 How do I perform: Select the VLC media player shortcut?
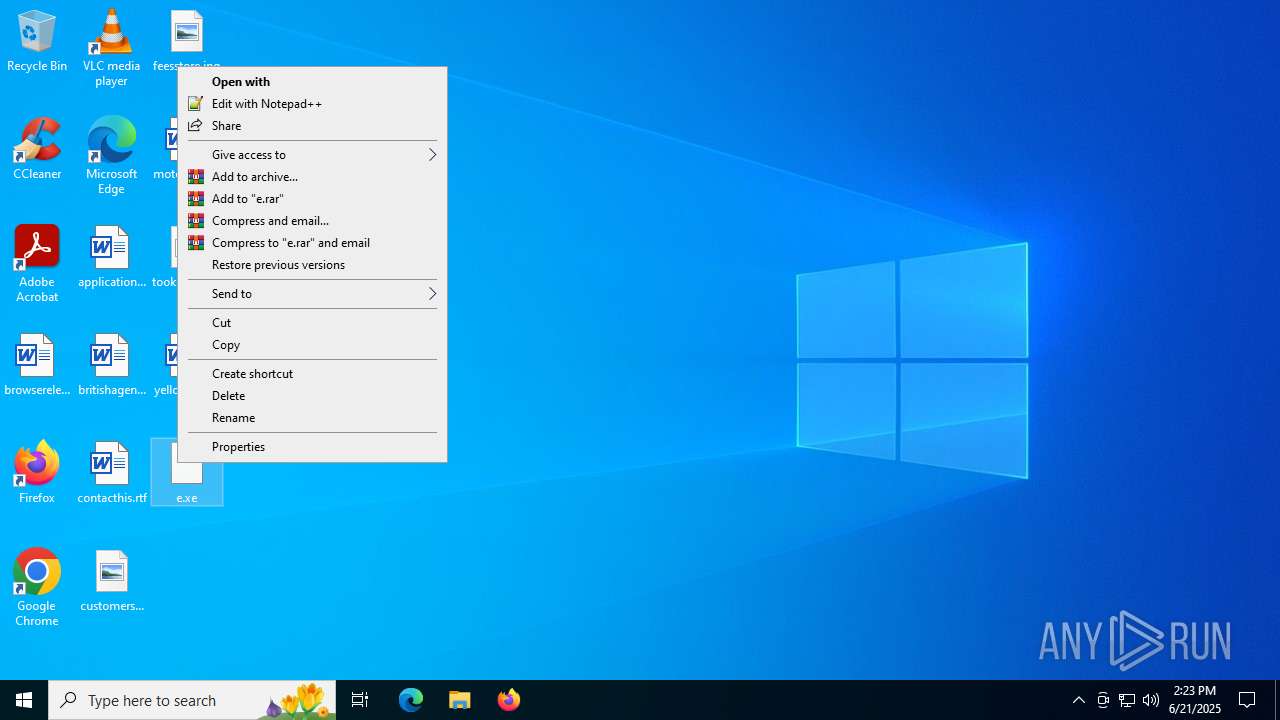pos(111,48)
